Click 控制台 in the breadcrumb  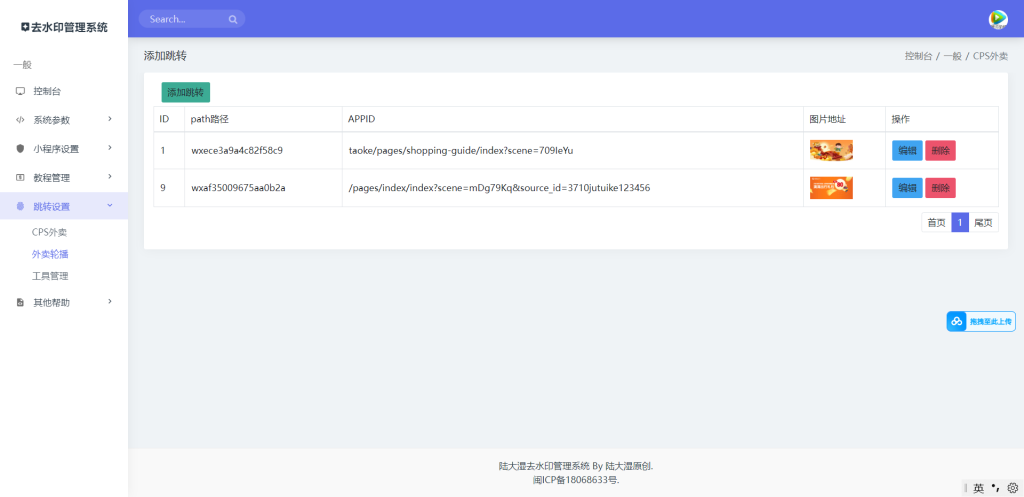pos(918,56)
